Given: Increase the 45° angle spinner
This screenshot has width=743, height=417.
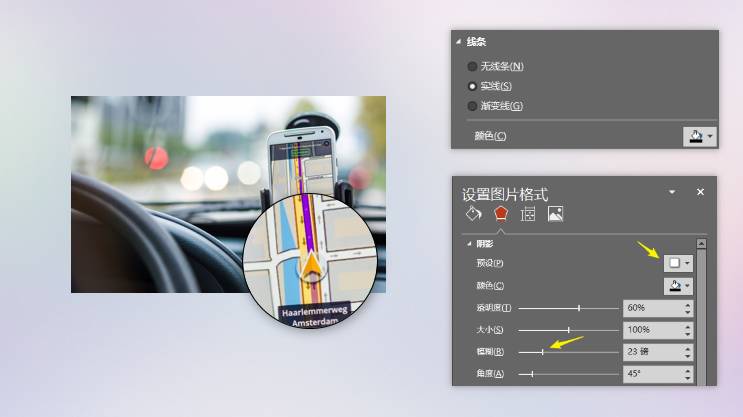Looking at the screenshot, I should point(688,370).
